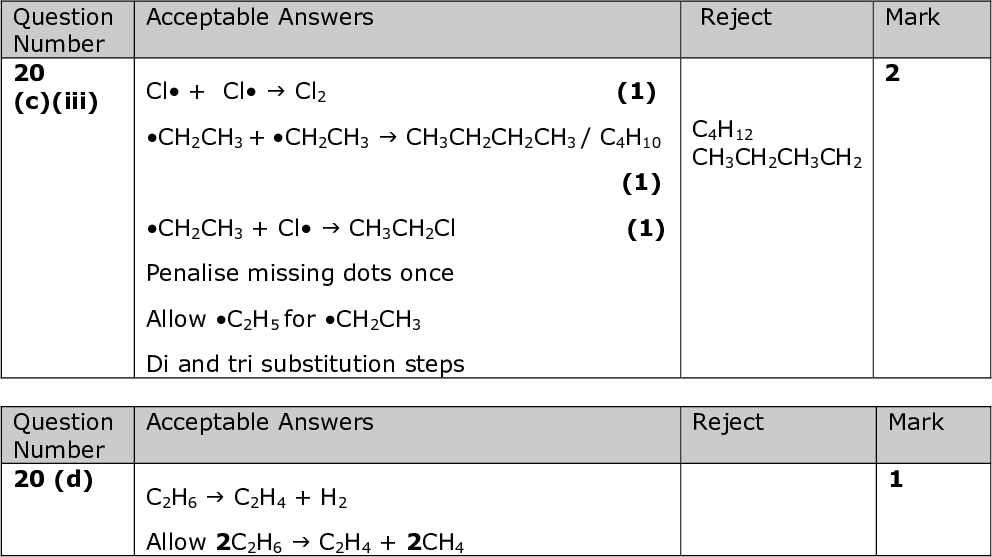992x557 pixels.
Task: Click the top table's 'Acceptable Answers' header
Action: point(259,17)
